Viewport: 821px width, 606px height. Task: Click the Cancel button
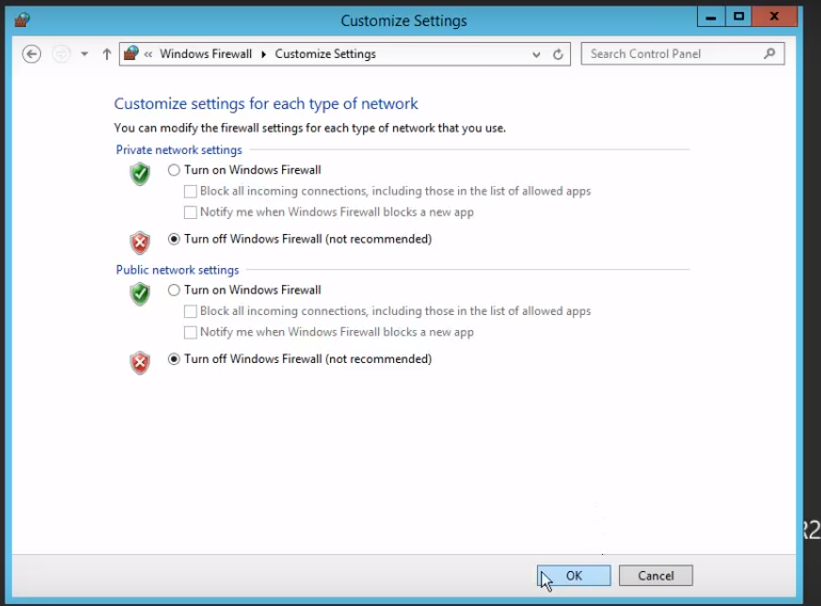[x=656, y=576]
